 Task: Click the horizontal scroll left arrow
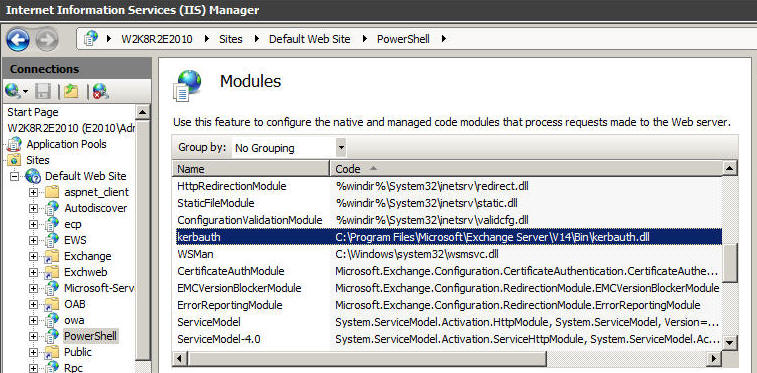(180, 358)
